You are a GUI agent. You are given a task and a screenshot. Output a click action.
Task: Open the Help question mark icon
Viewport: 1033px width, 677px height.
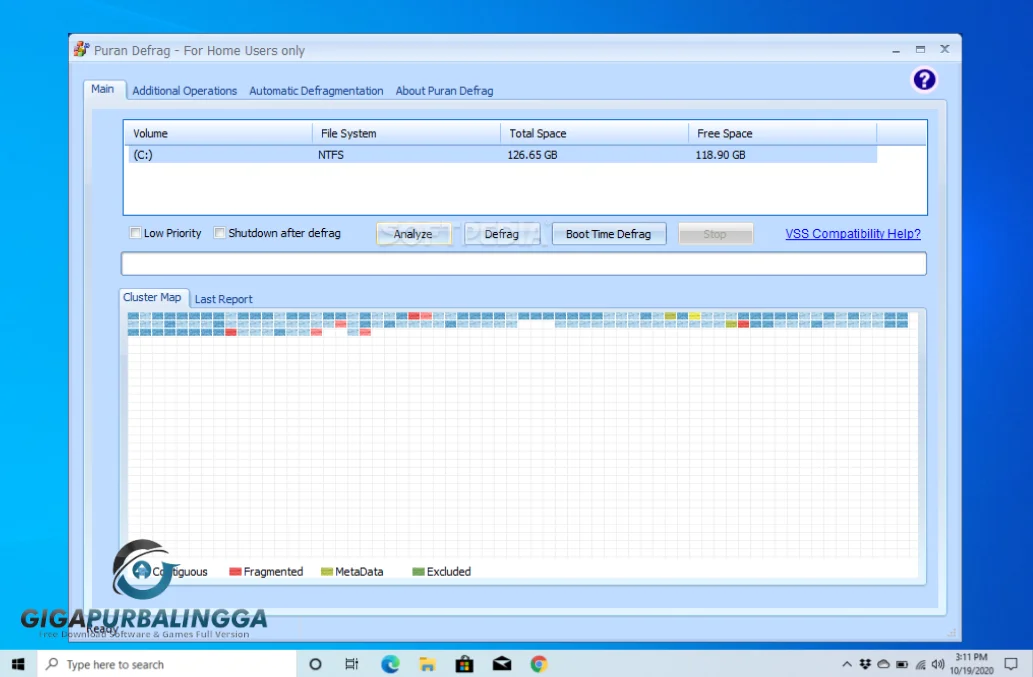click(x=923, y=79)
